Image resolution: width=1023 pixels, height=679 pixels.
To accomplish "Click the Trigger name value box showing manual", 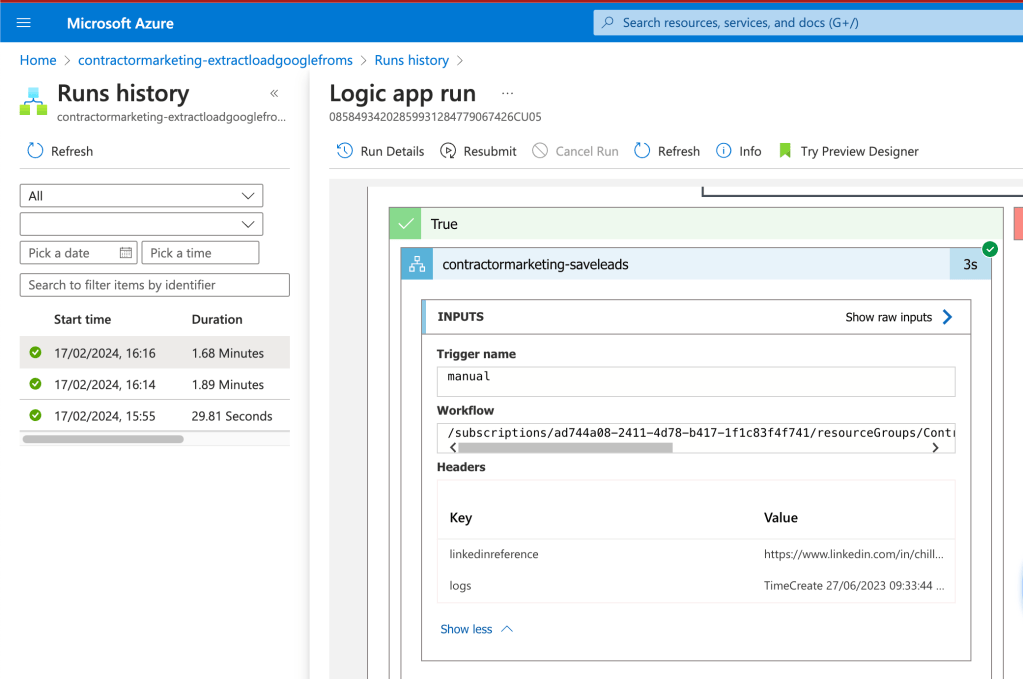I will click(x=696, y=382).
